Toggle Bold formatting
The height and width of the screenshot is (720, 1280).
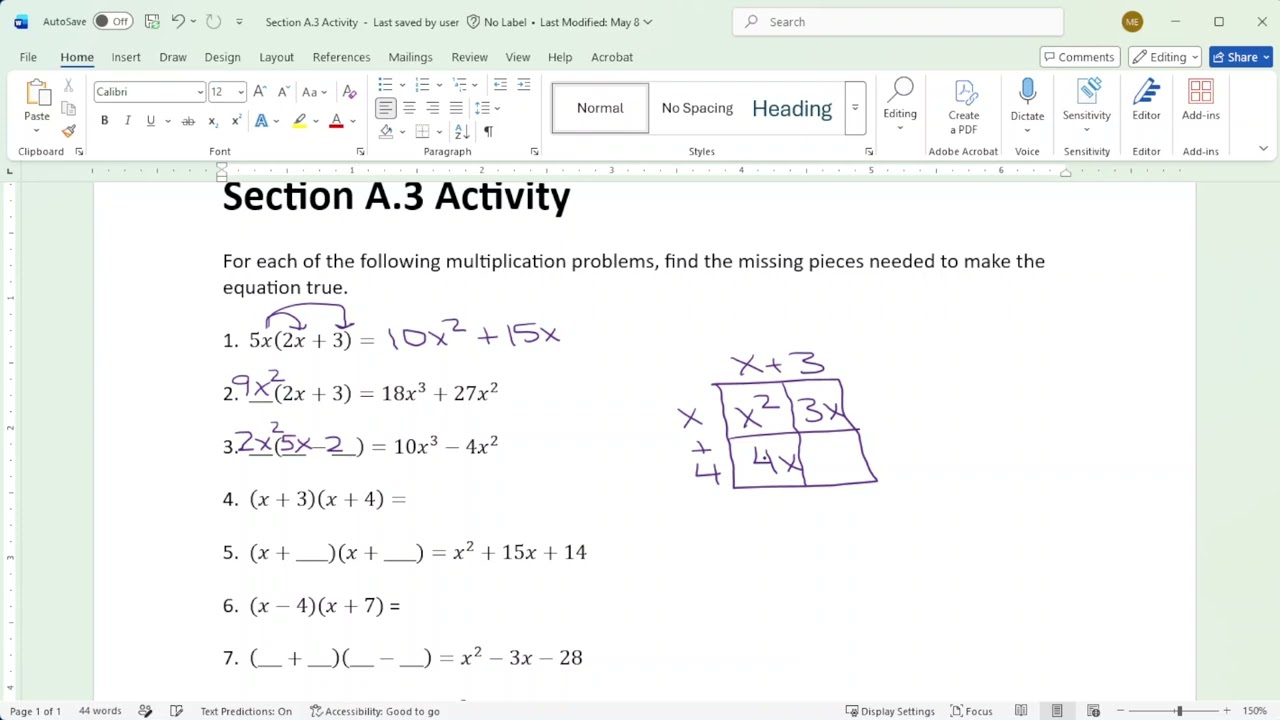[104, 121]
